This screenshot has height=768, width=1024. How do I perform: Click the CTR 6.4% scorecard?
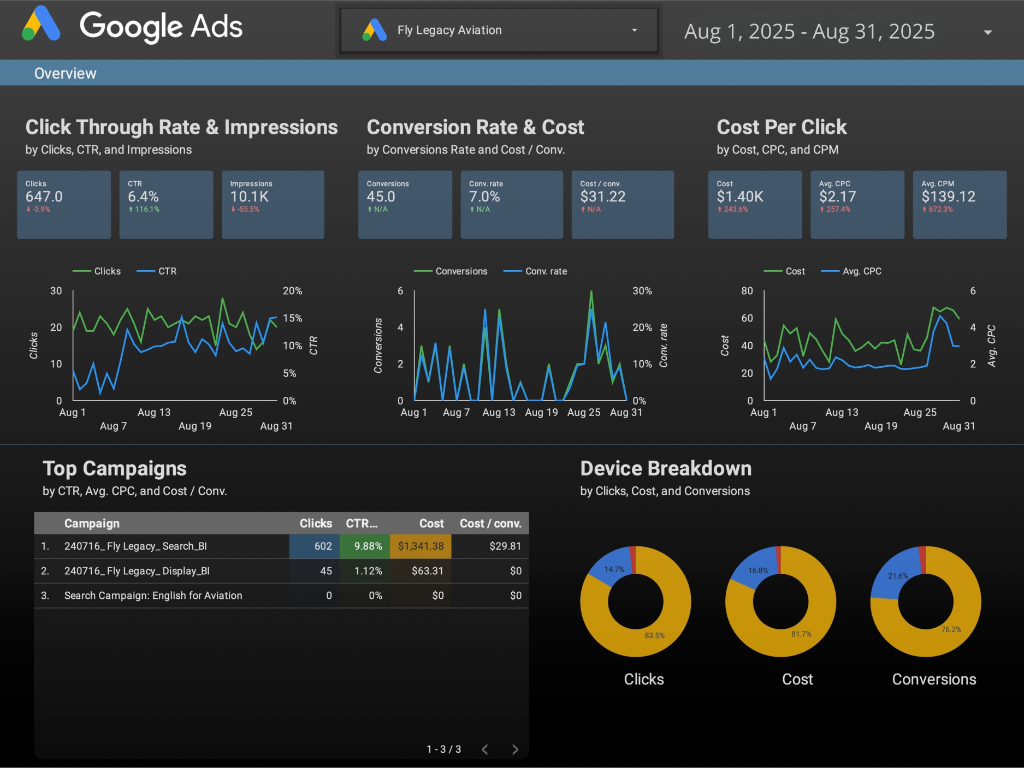(x=166, y=204)
